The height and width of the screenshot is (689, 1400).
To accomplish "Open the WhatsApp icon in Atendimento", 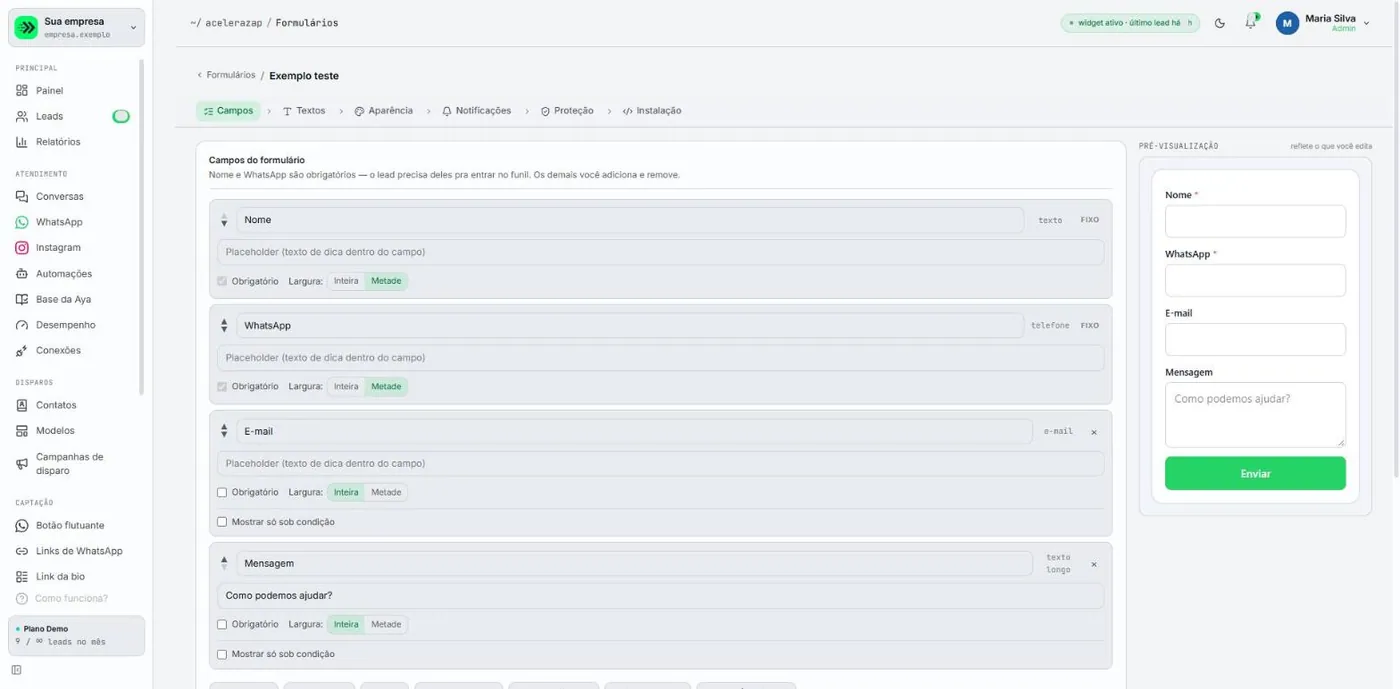I will pyautogui.click(x=22, y=222).
